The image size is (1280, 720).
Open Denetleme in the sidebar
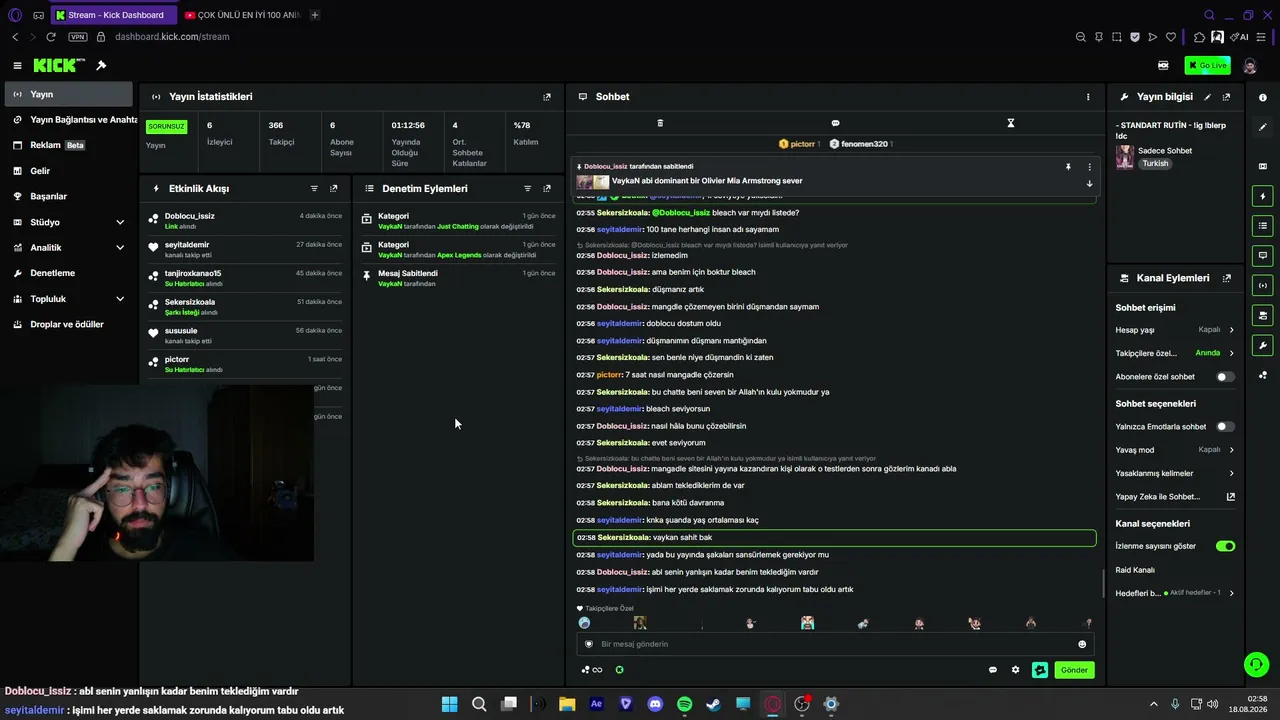click(66, 273)
